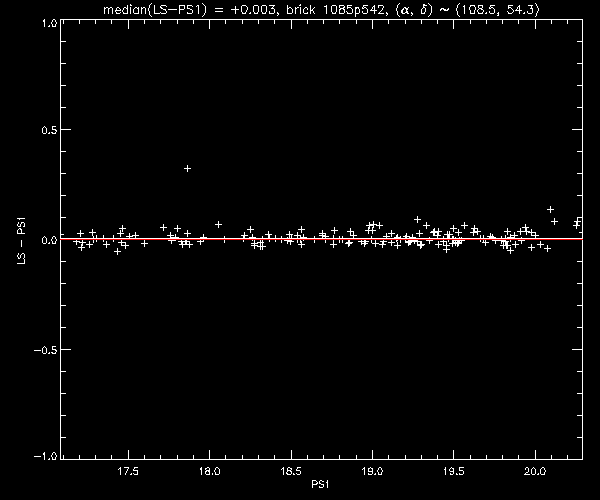Click the x-axis tick label 17.5

(x=128, y=471)
